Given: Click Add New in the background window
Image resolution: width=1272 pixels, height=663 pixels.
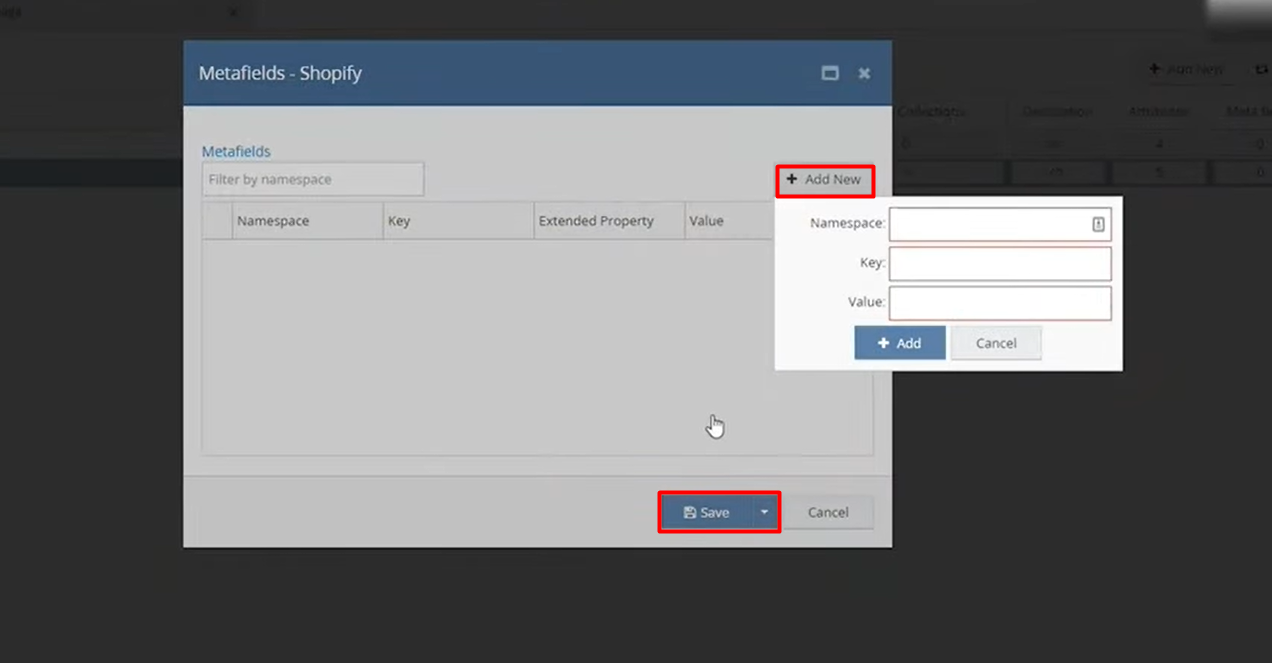Looking at the screenshot, I should pos(1186,70).
